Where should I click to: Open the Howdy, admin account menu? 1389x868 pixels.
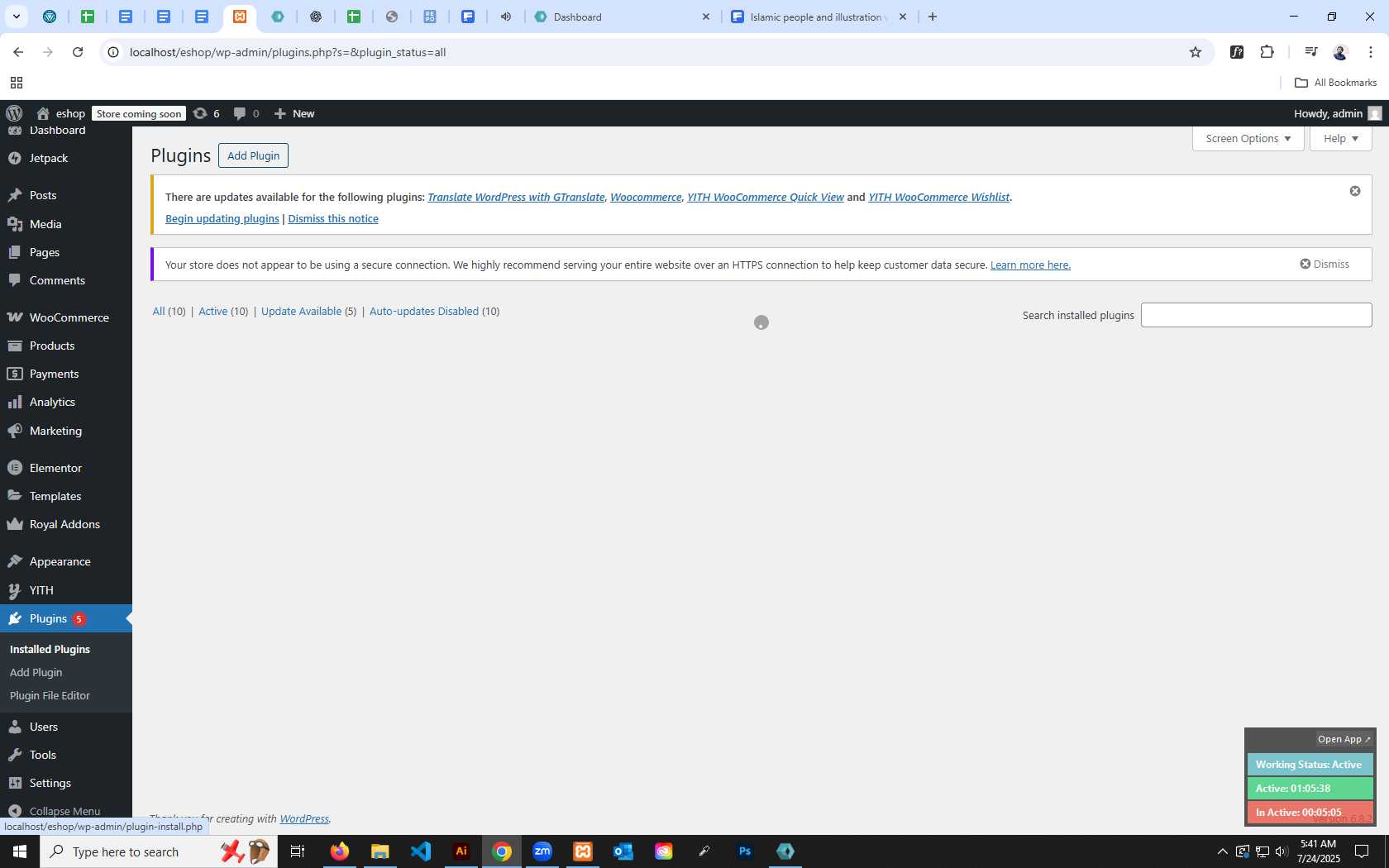click(x=1338, y=113)
